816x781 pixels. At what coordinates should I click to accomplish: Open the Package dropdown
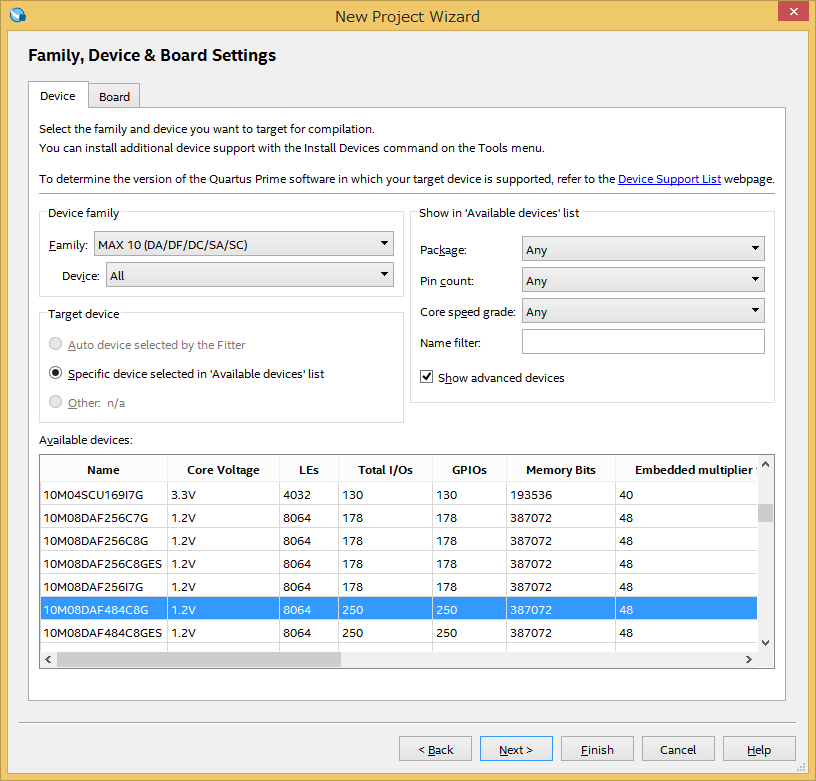pyautogui.click(x=643, y=250)
